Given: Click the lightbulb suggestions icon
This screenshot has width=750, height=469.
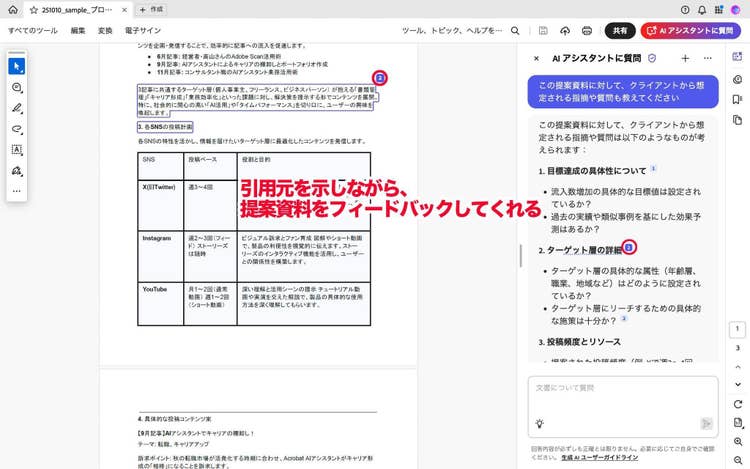Looking at the screenshot, I should 540,423.
